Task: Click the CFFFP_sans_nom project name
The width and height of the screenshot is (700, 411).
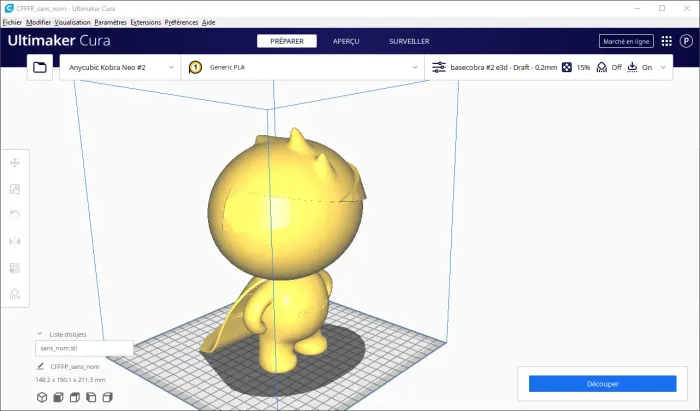Action: click(75, 366)
